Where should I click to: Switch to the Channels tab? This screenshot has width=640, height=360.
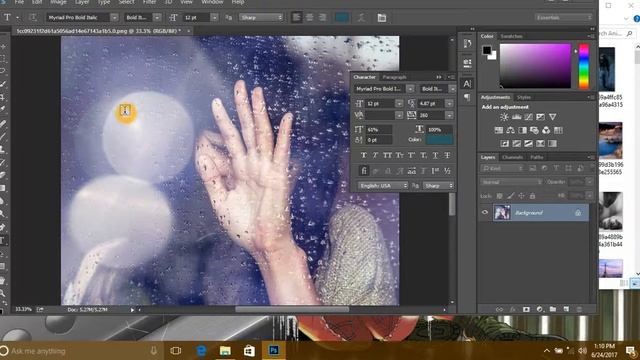click(513, 157)
